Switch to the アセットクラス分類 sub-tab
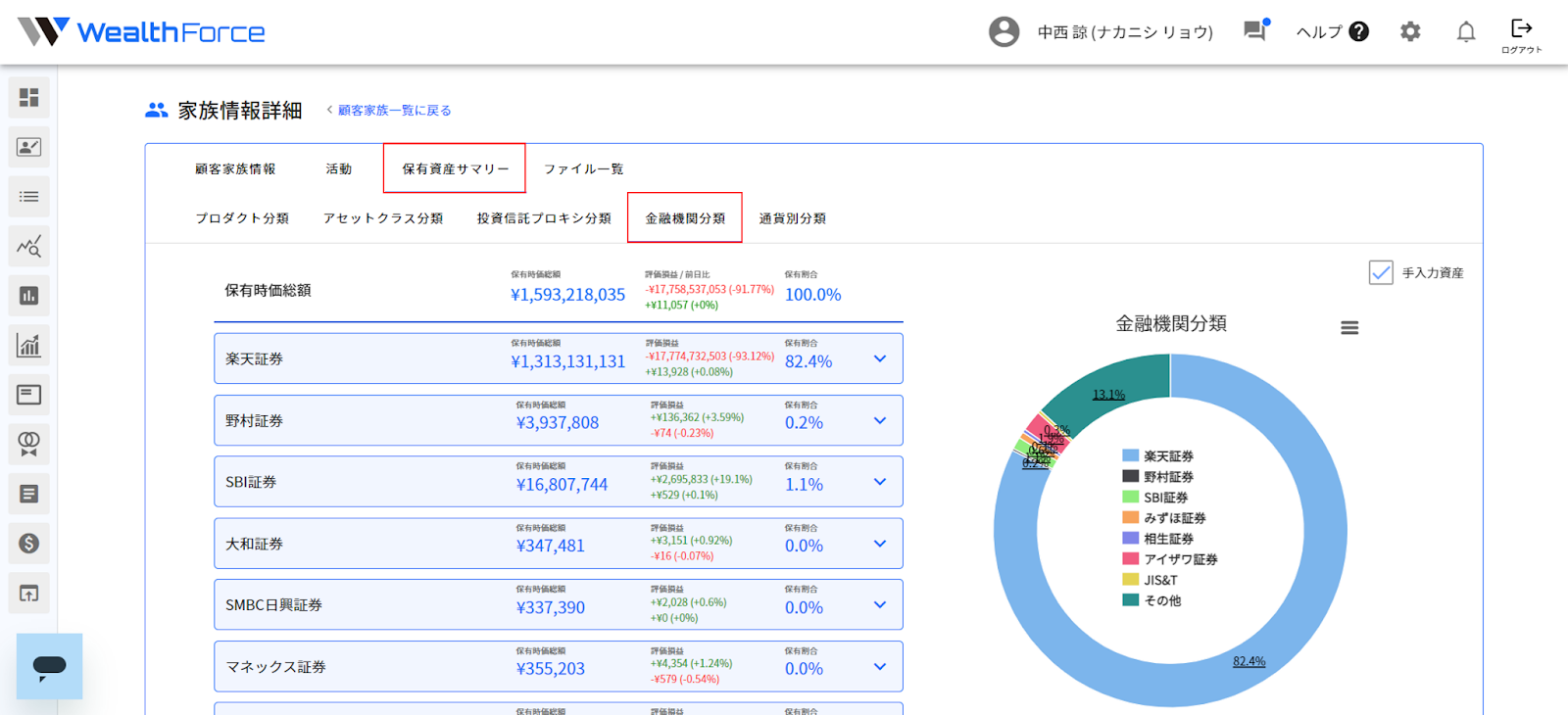The image size is (1568, 715). coord(383,218)
